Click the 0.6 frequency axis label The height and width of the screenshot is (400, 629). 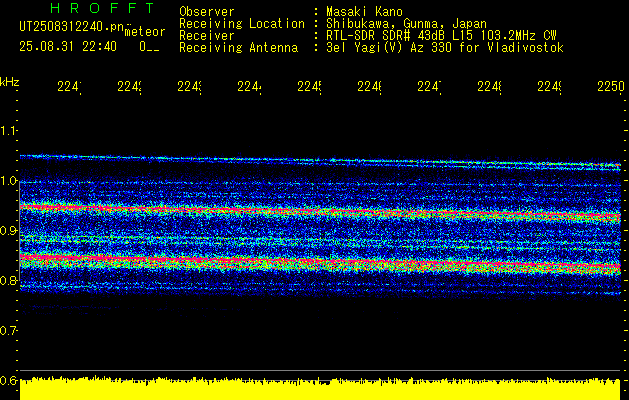8,380
